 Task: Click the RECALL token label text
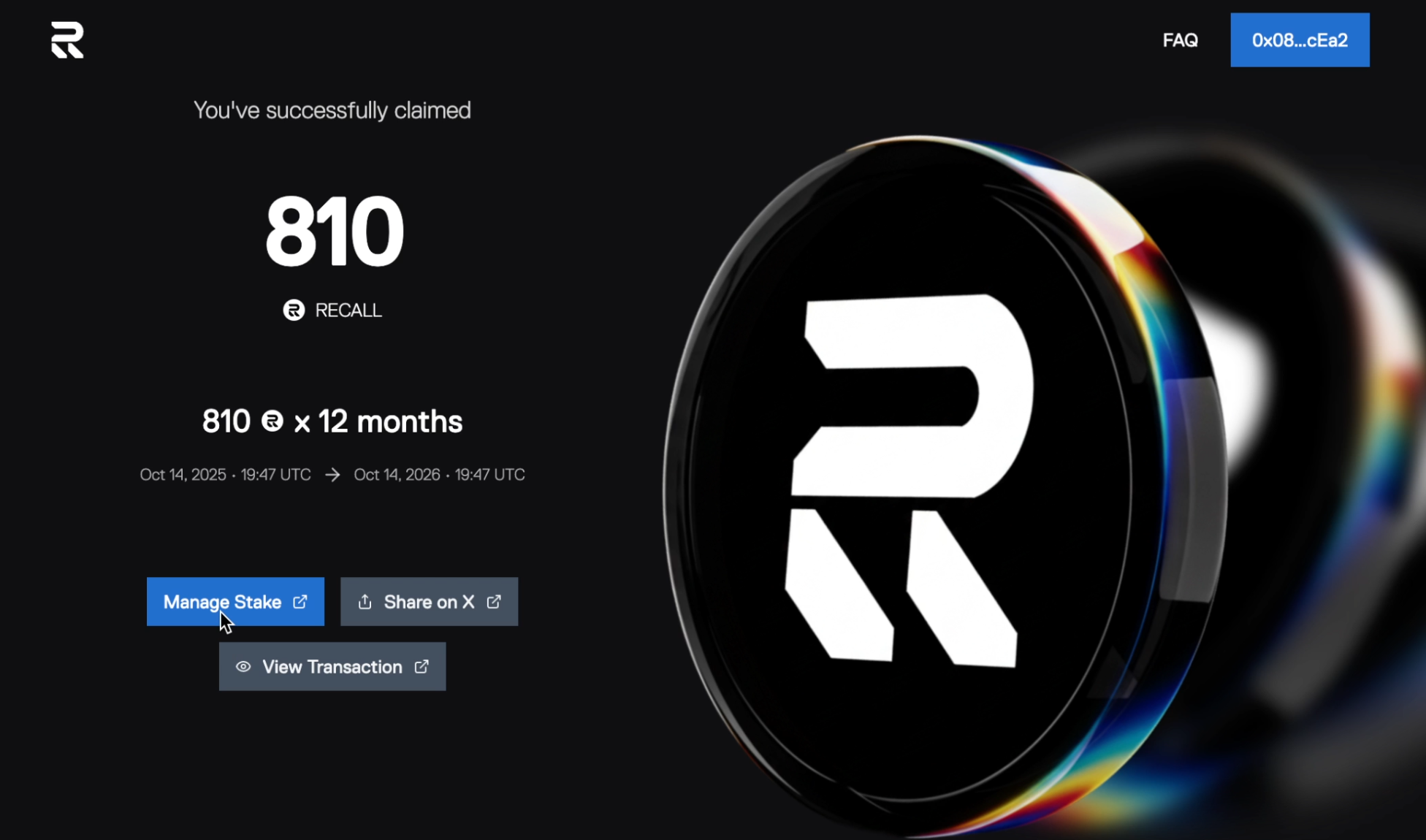[x=348, y=310]
